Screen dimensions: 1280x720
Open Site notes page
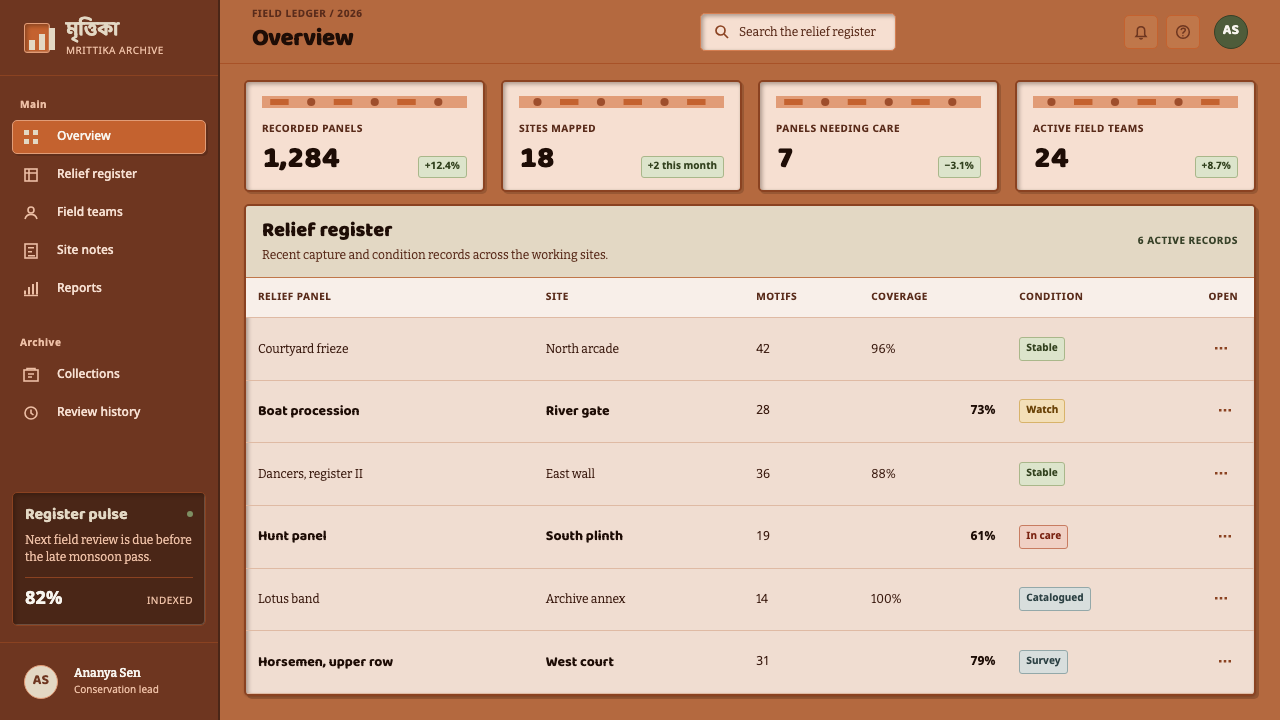(109, 251)
